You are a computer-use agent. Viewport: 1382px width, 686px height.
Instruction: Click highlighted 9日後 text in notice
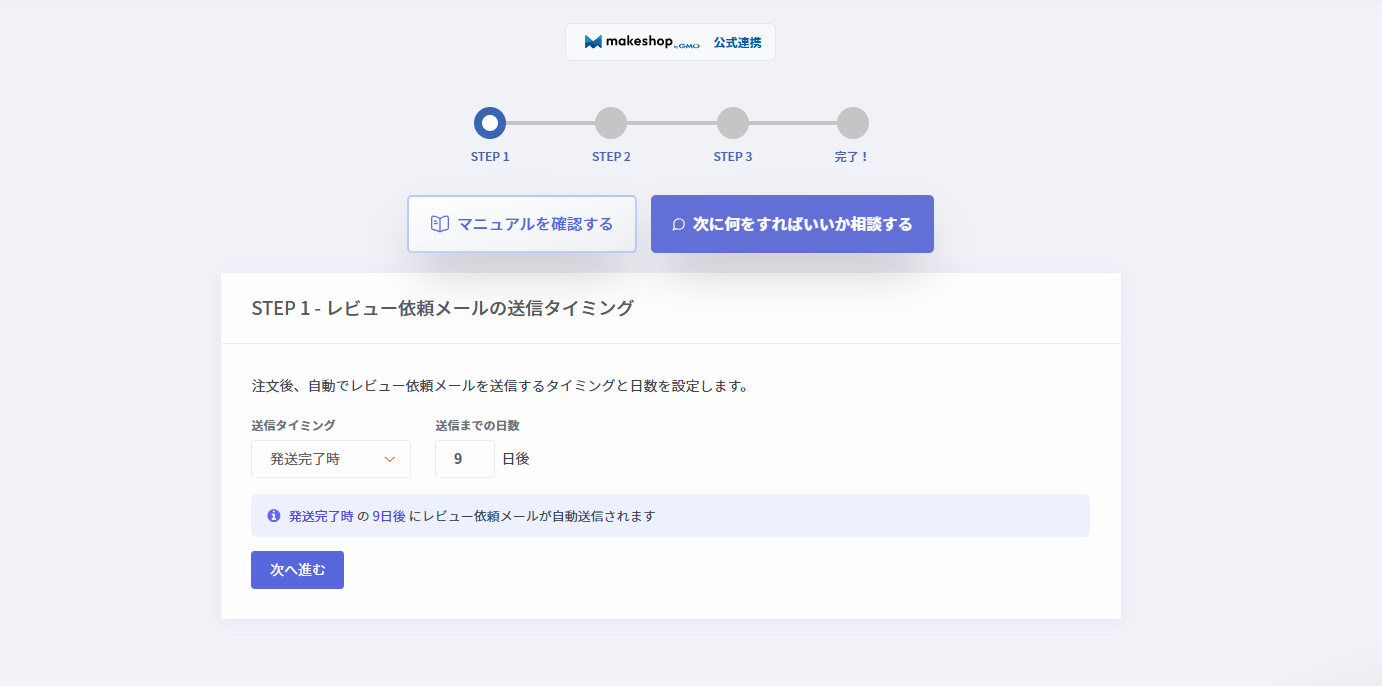389,516
